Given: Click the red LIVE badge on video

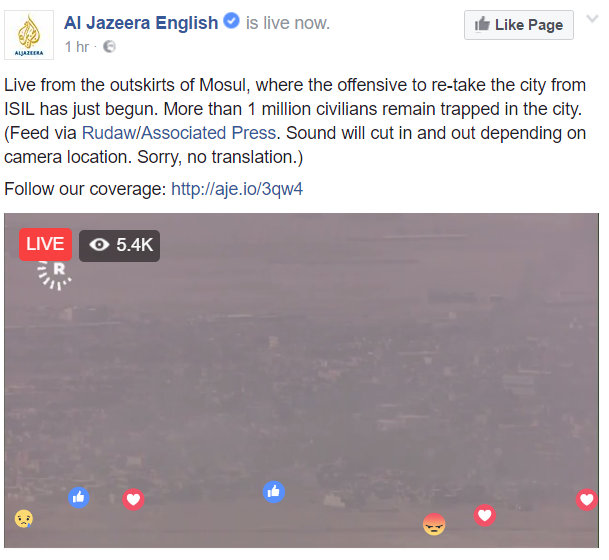Looking at the screenshot, I should click(45, 244).
